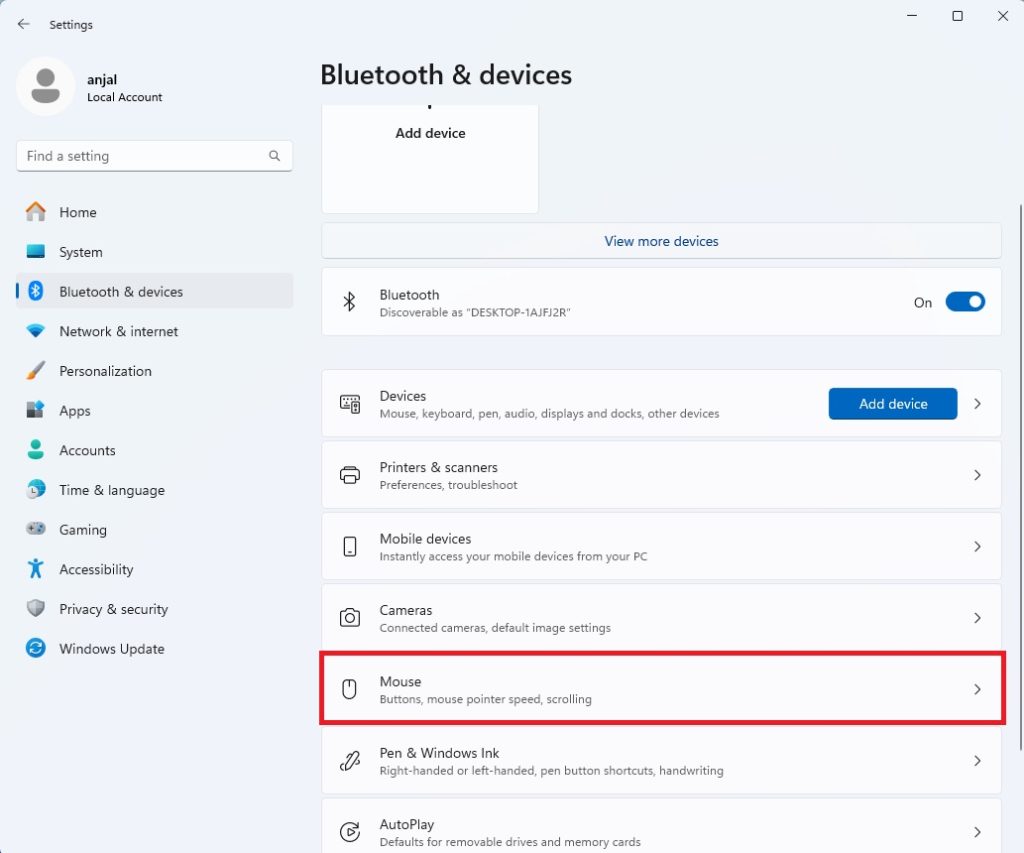
Task: Expand the Printers & scanners row
Action: tap(660, 475)
